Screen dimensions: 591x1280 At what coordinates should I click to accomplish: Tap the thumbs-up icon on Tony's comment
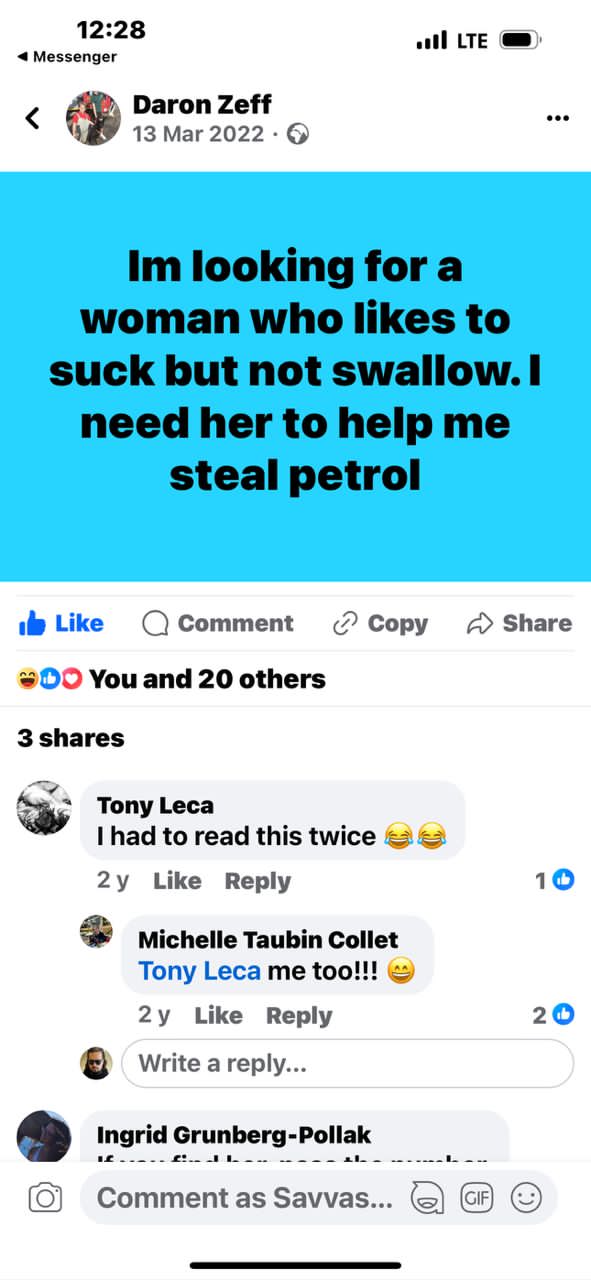[564, 880]
